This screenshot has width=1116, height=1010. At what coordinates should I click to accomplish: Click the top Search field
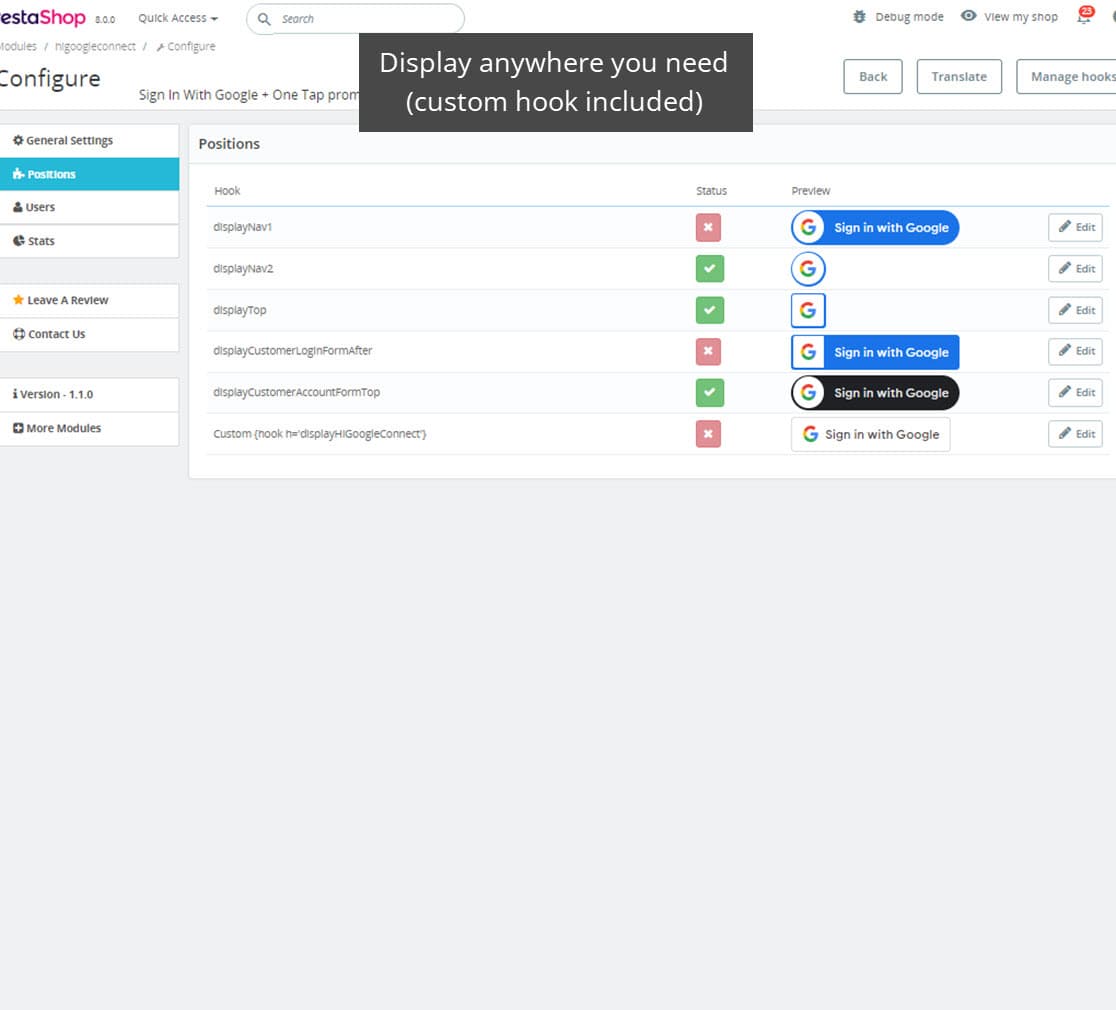(355, 19)
